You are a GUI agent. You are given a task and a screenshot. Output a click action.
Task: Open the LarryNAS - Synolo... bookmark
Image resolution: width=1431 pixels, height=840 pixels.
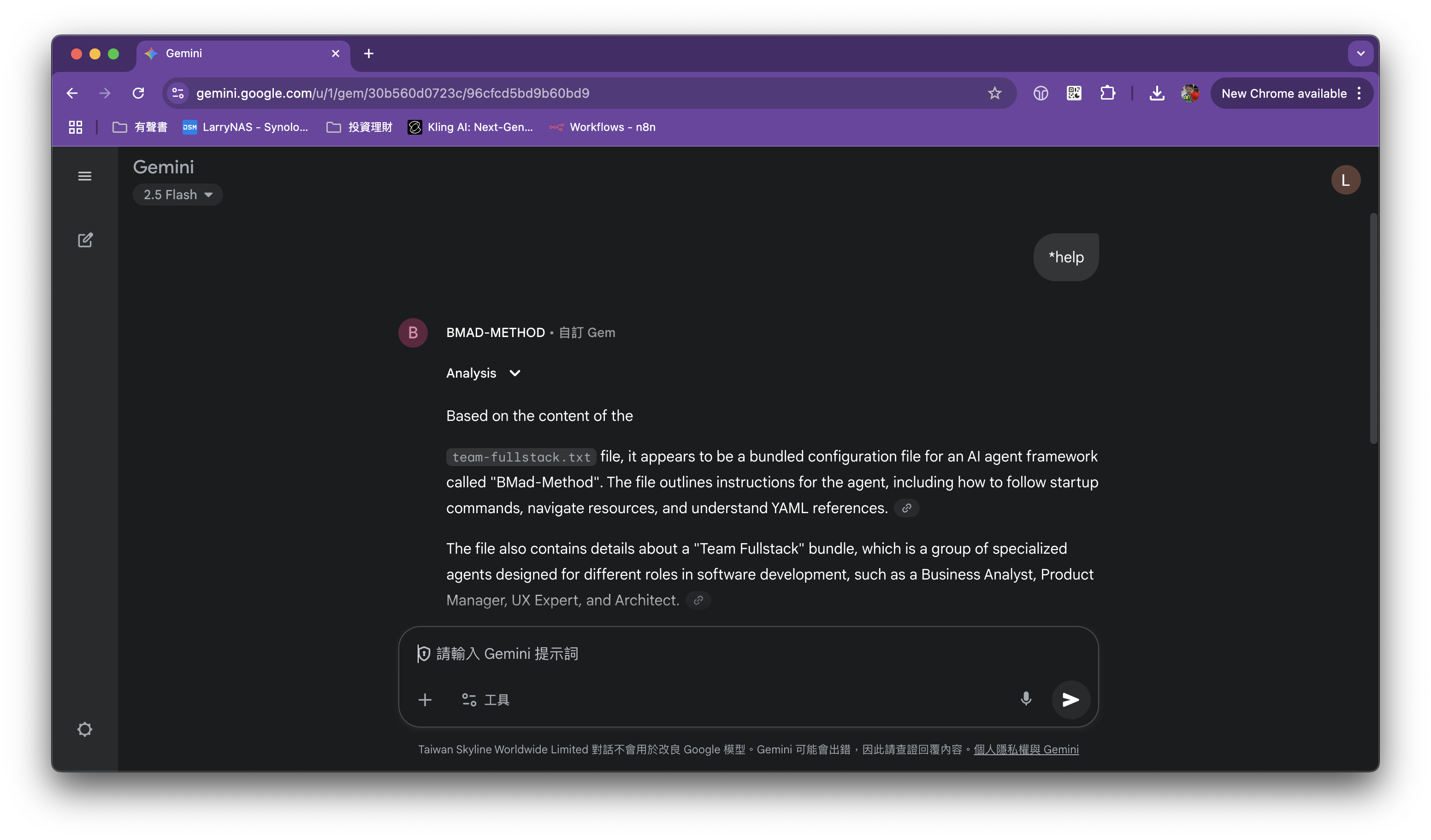pyautogui.click(x=245, y=127)
